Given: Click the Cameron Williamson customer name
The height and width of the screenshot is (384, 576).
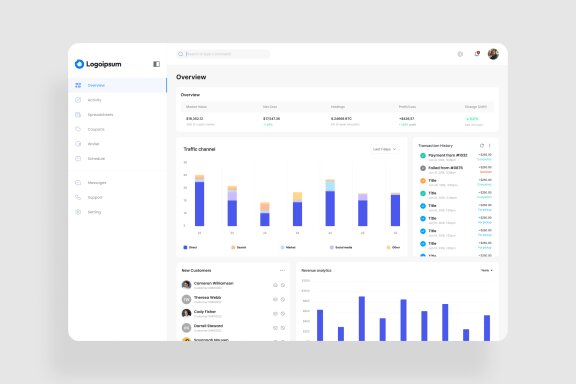Looking at the screenshot, I should 213,283.
